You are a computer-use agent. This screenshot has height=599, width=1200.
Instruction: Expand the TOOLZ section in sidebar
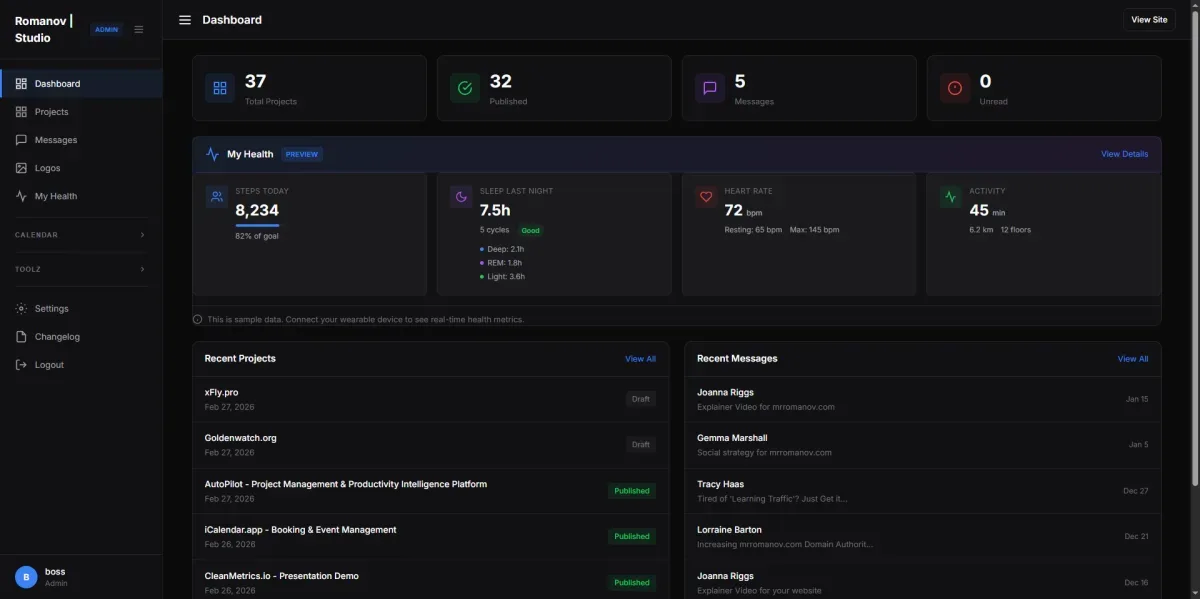point(80,269)
